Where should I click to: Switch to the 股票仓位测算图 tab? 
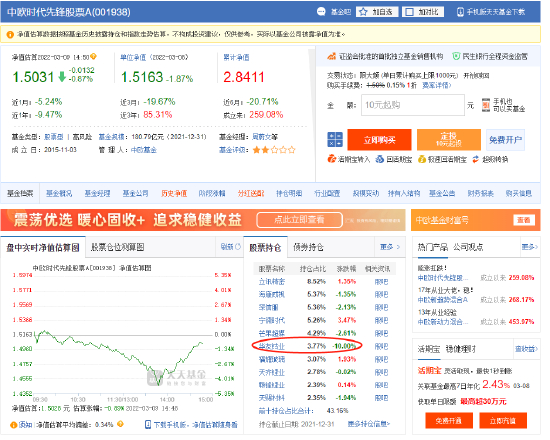point(118,247)
